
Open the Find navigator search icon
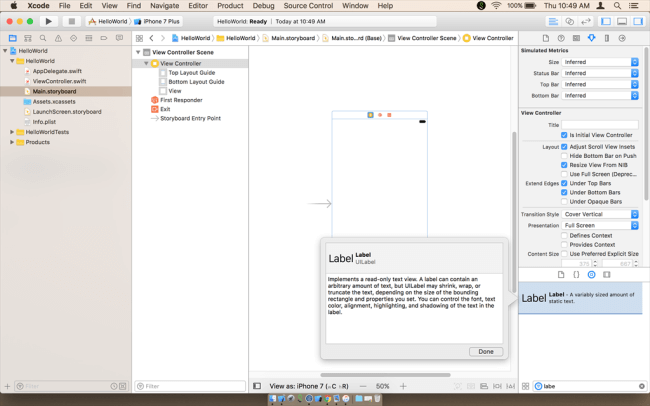(43, 38)
